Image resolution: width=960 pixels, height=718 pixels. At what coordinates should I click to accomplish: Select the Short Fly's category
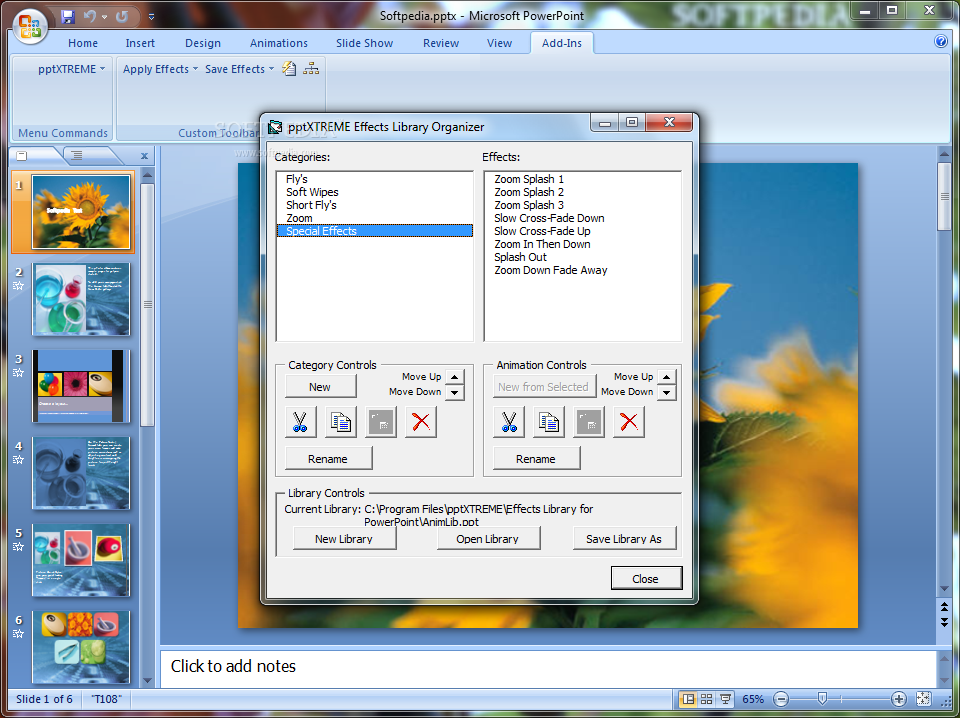click(375, 205)
